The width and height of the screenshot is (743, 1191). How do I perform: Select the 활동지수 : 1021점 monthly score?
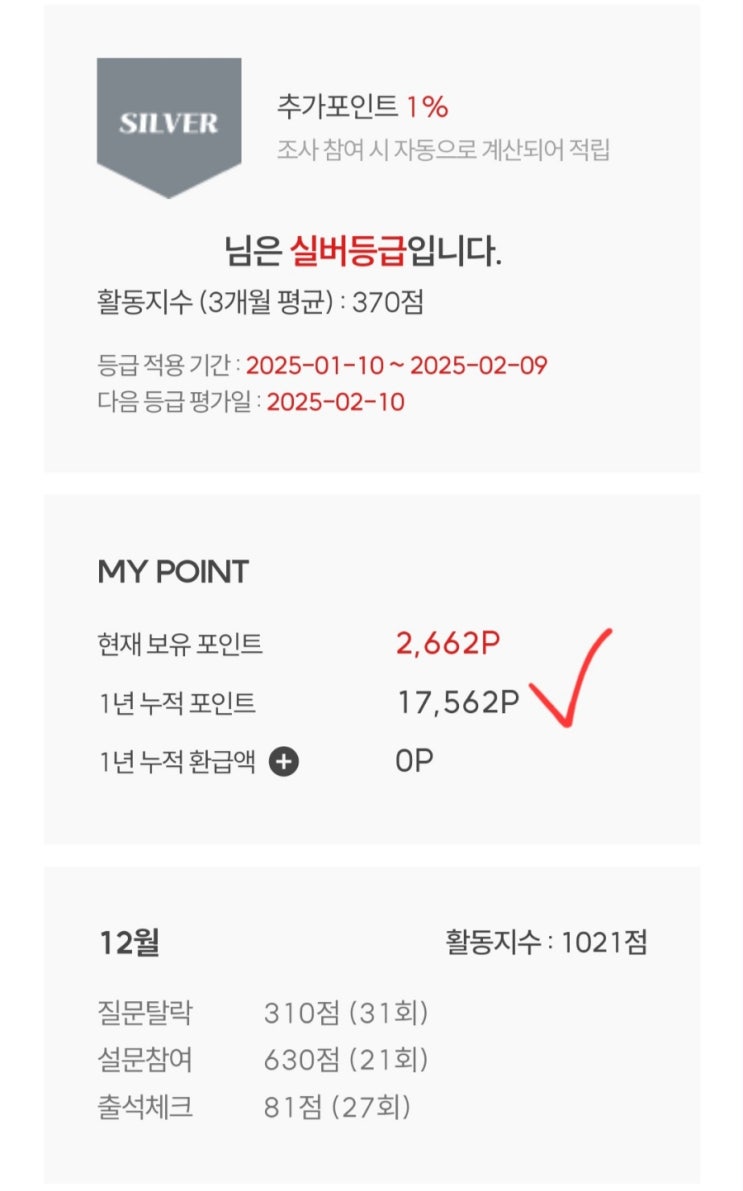[x=546, y=943]
